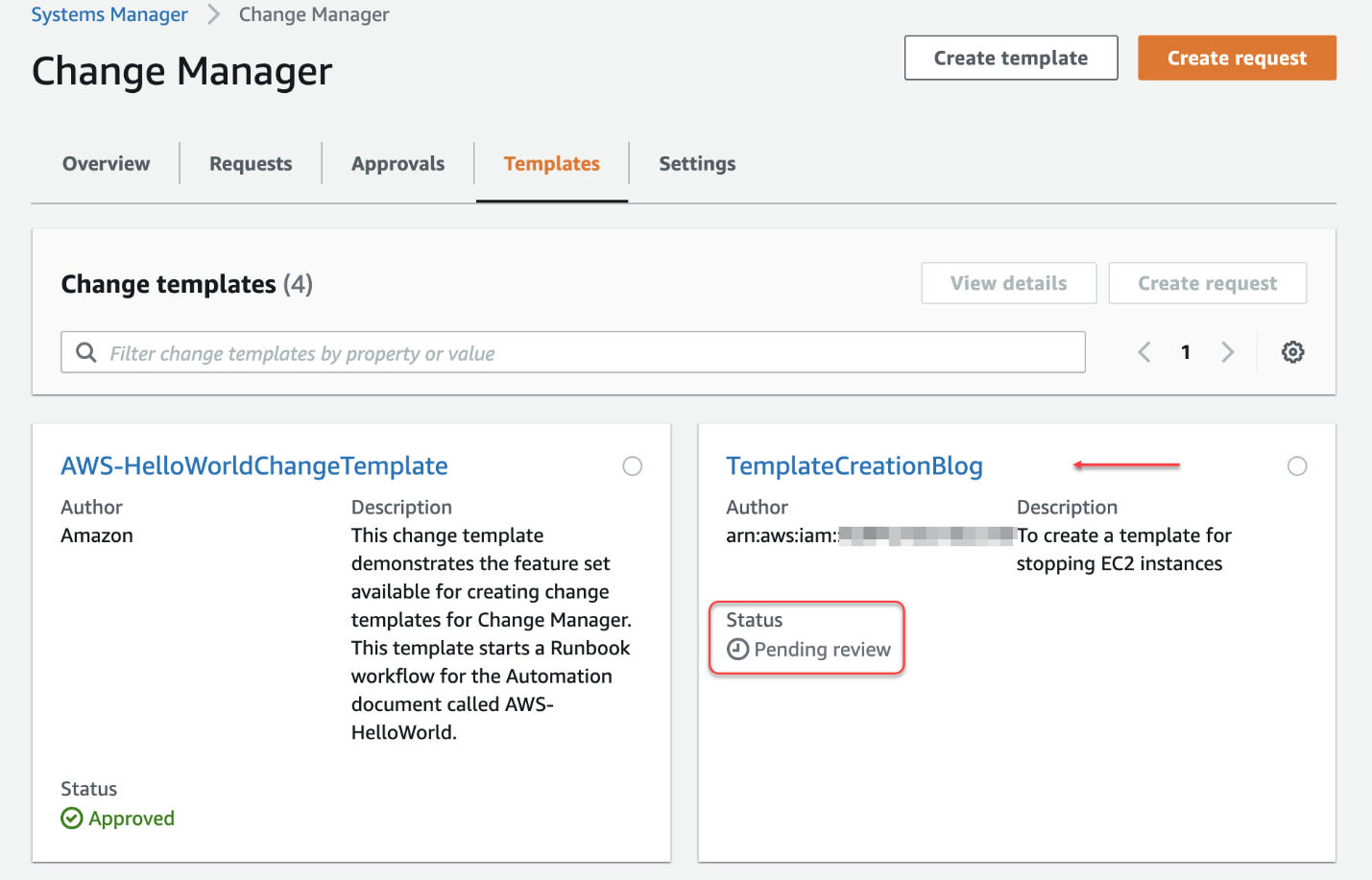Viewport: 1372px width, 880px height.
Task: Switch to the Approvals tab
Action: 397,163
